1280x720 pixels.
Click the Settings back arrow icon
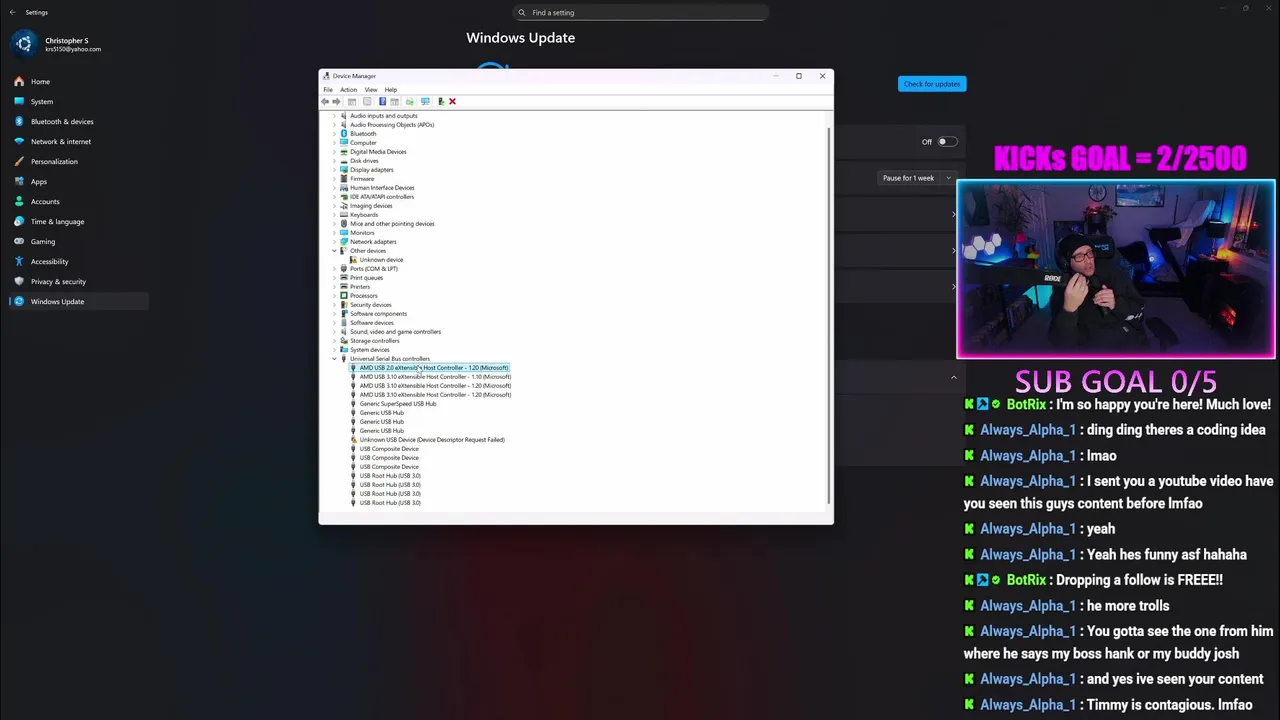tap(12, 12)
